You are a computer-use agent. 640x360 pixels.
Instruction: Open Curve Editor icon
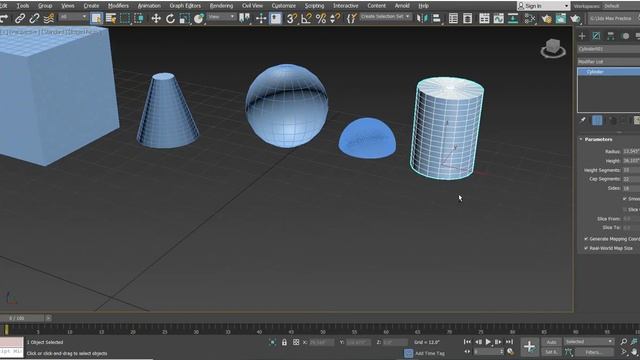498,18
